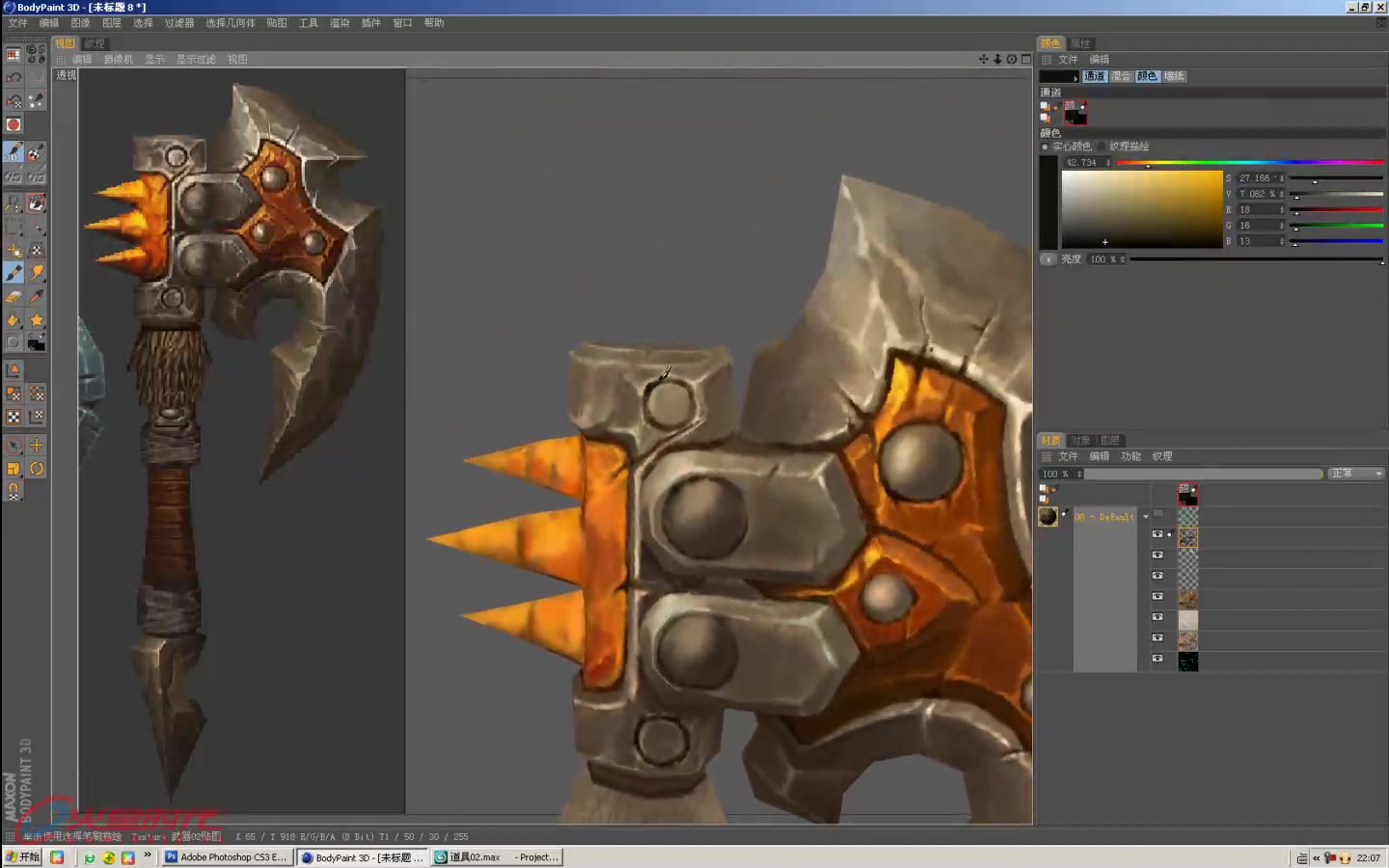Viewport: 1389px width, 868px height.
Task: Click the rainbow hue slider
Action: pos(1249,163)
